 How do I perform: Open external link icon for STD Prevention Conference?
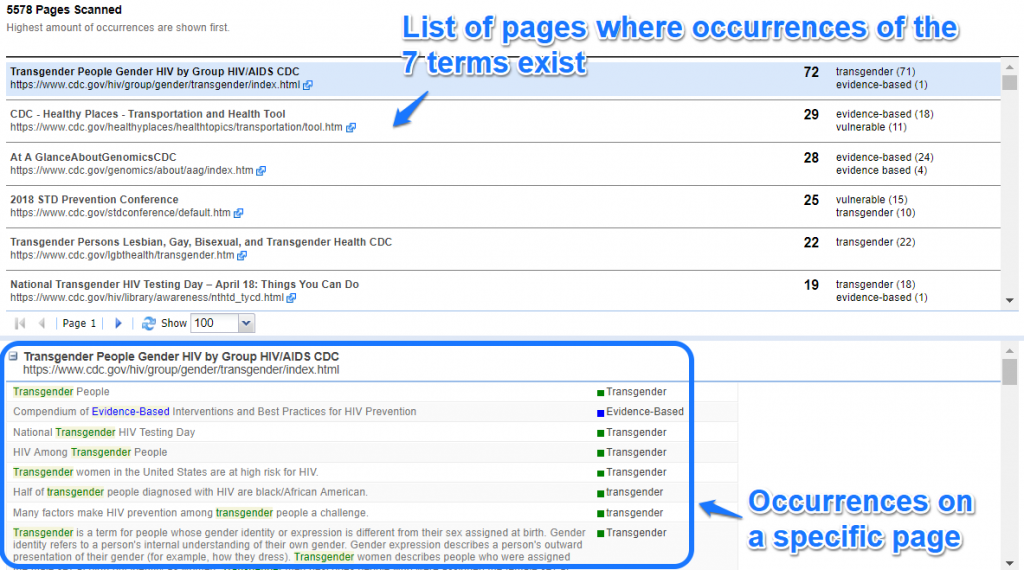click(x=239, y=213)
